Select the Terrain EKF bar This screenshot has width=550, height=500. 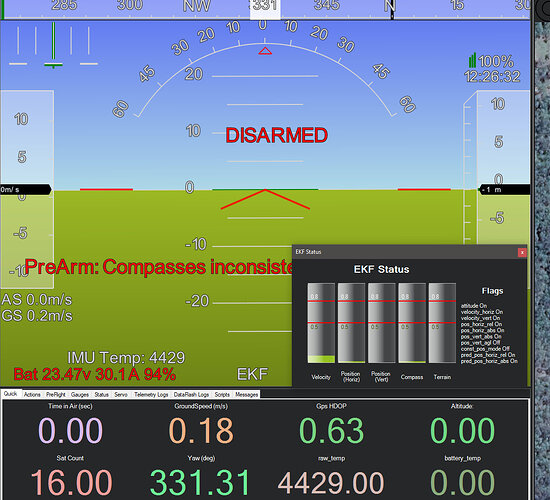442,323
